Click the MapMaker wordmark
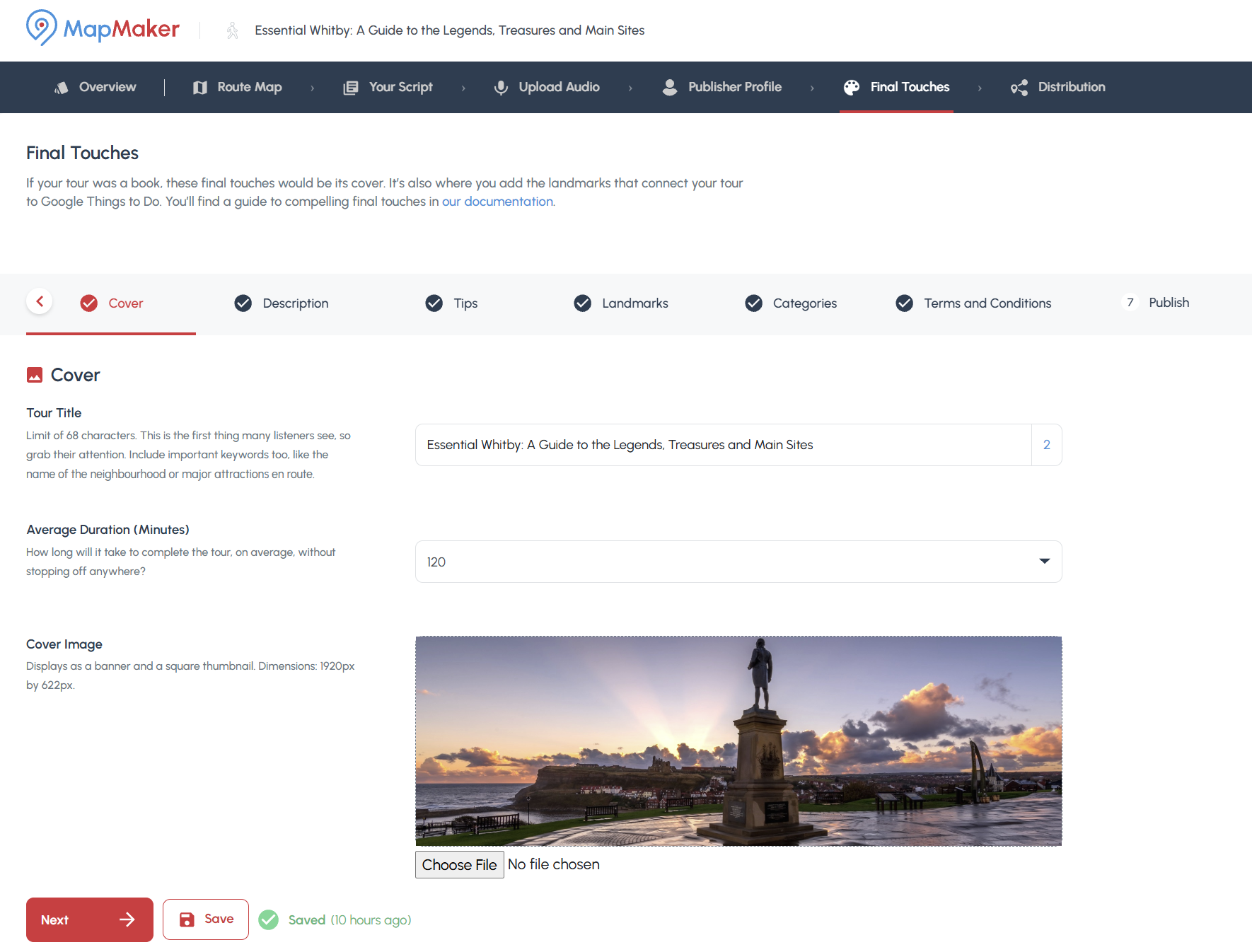The height and width of the screenshot is (952, 1252). click(x=122, y=29)
